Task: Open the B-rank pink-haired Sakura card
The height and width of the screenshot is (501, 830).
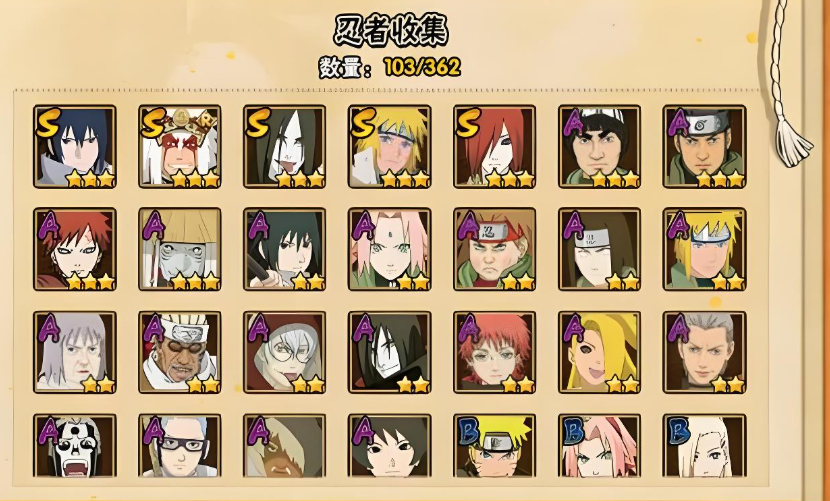Action: click(x=599, y=446)
